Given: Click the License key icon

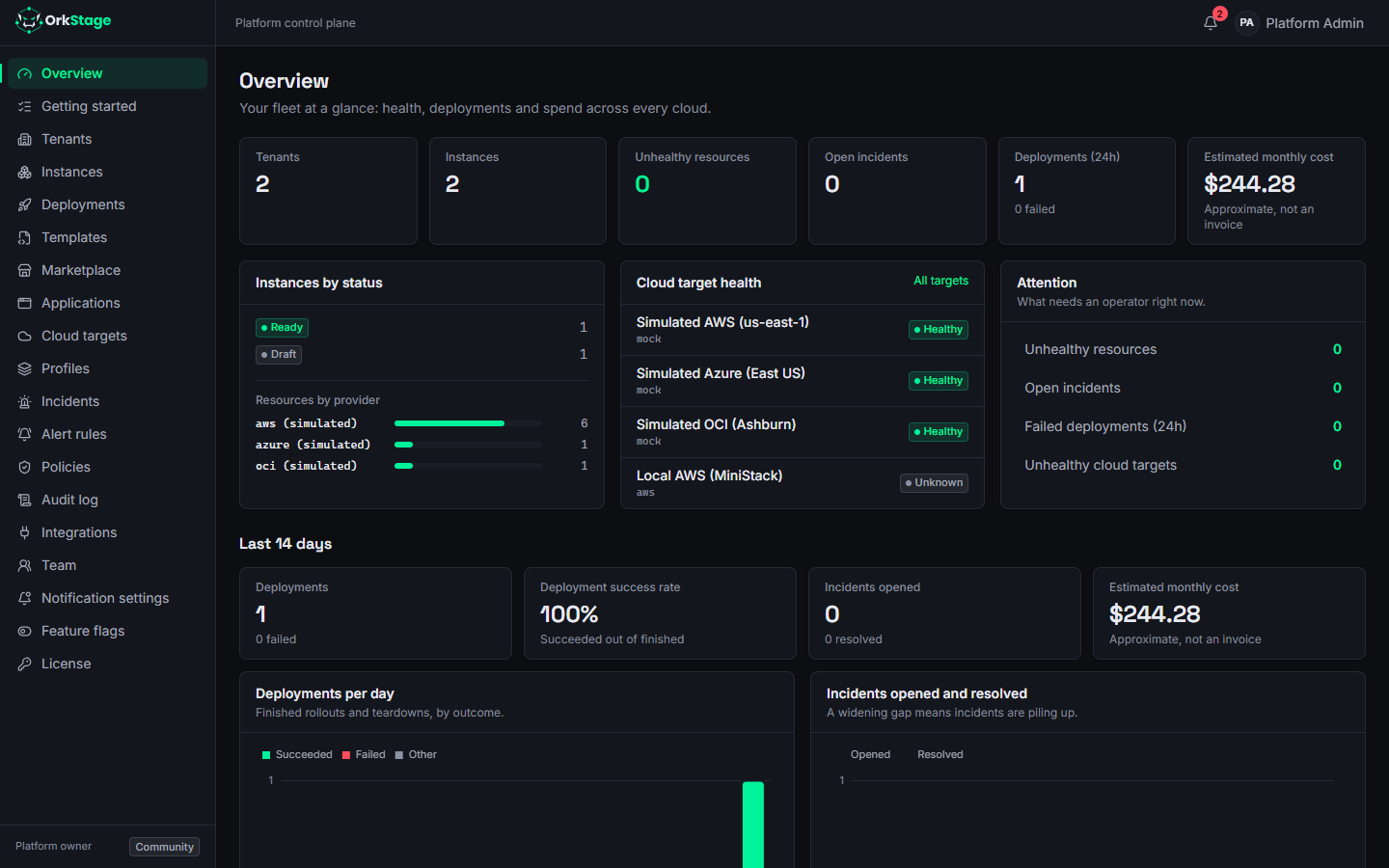Looking at the screenshot, I should tap(24, 664).
